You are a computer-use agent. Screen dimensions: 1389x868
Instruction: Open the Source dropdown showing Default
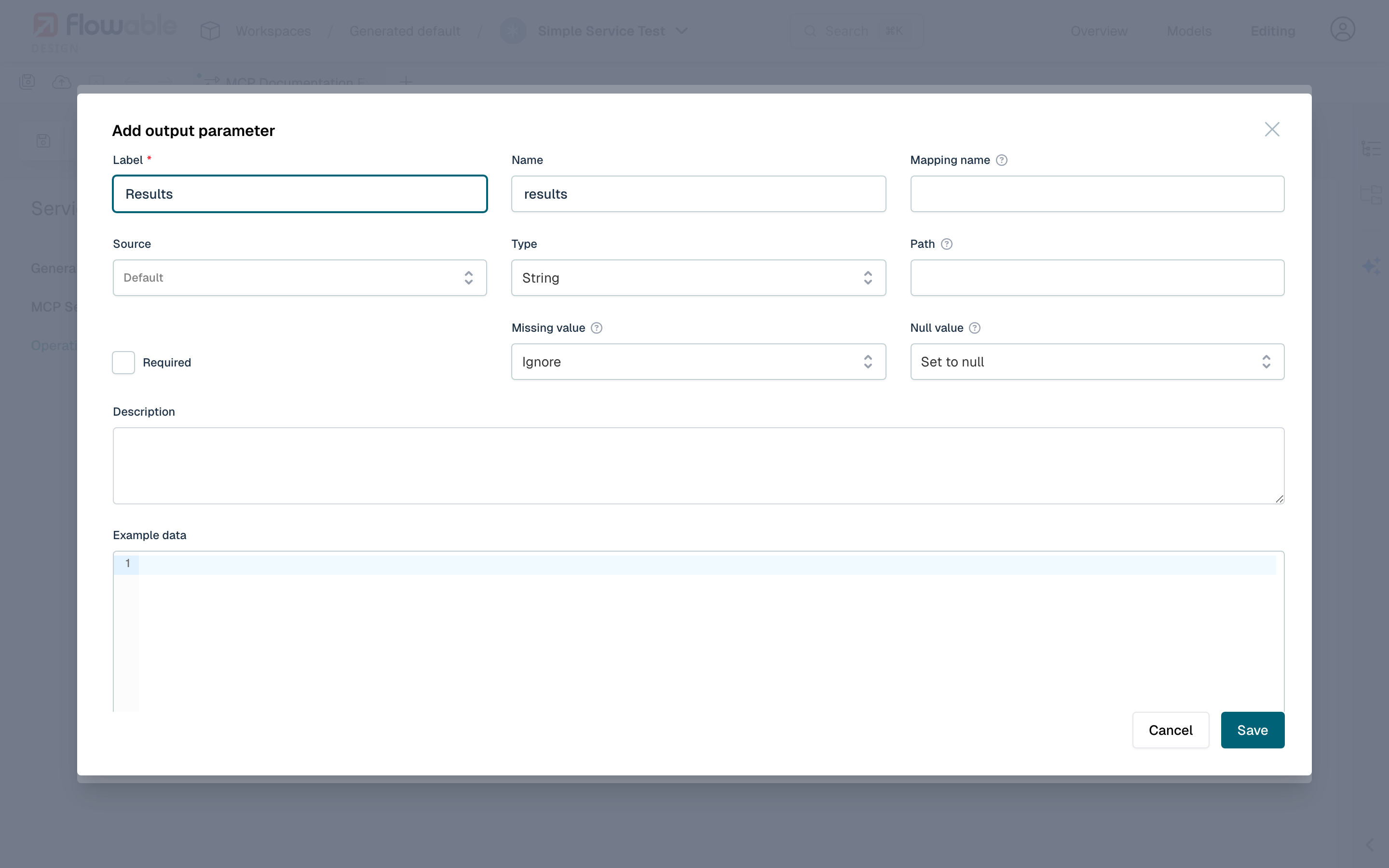(299, 278)
